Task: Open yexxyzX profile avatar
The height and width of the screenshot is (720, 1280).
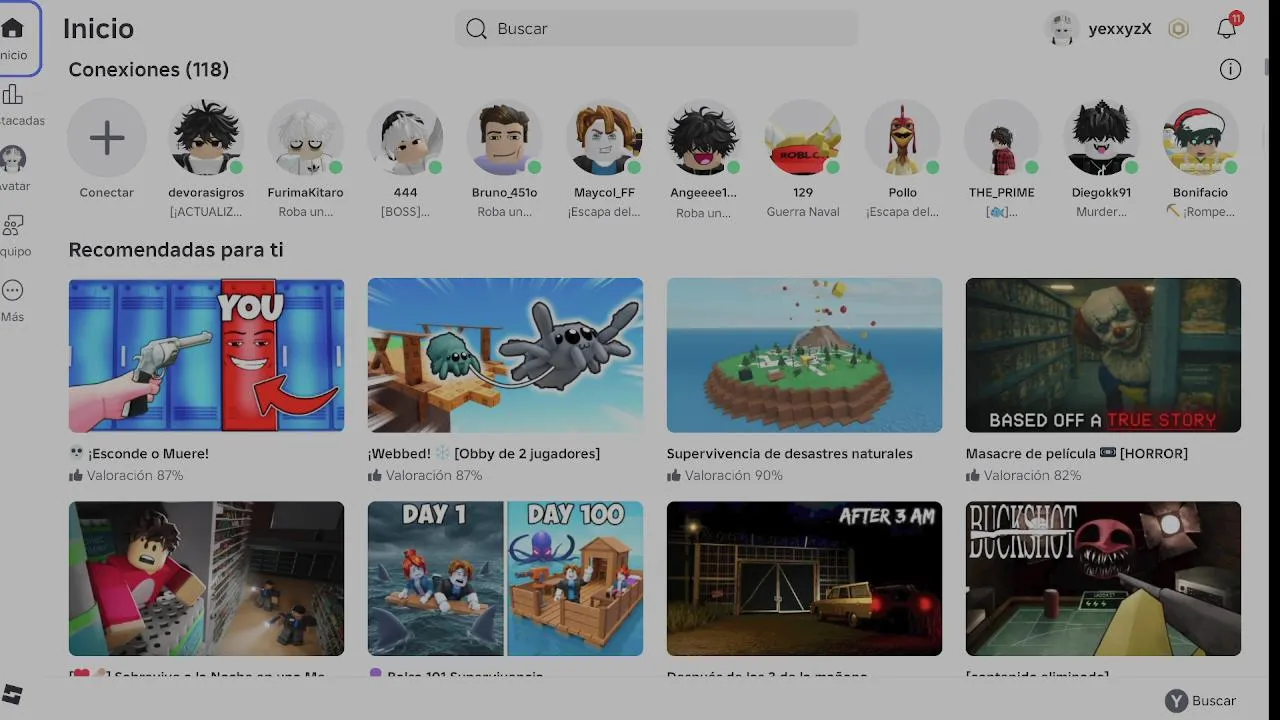Action: click(x=1061, y=29)
